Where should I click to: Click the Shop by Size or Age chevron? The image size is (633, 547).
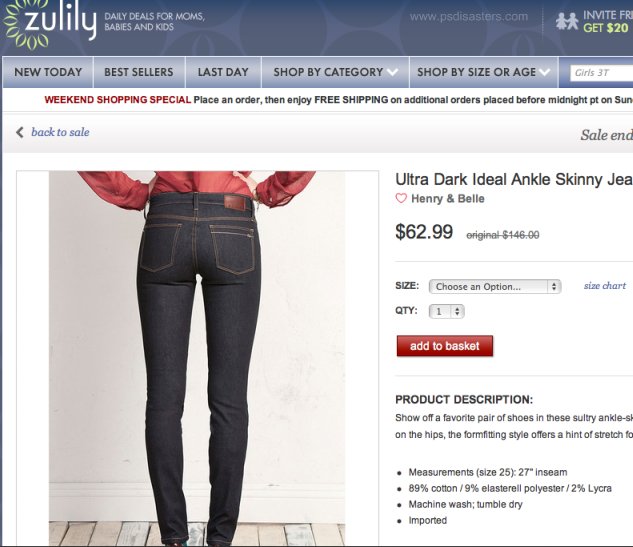(544, 72)
